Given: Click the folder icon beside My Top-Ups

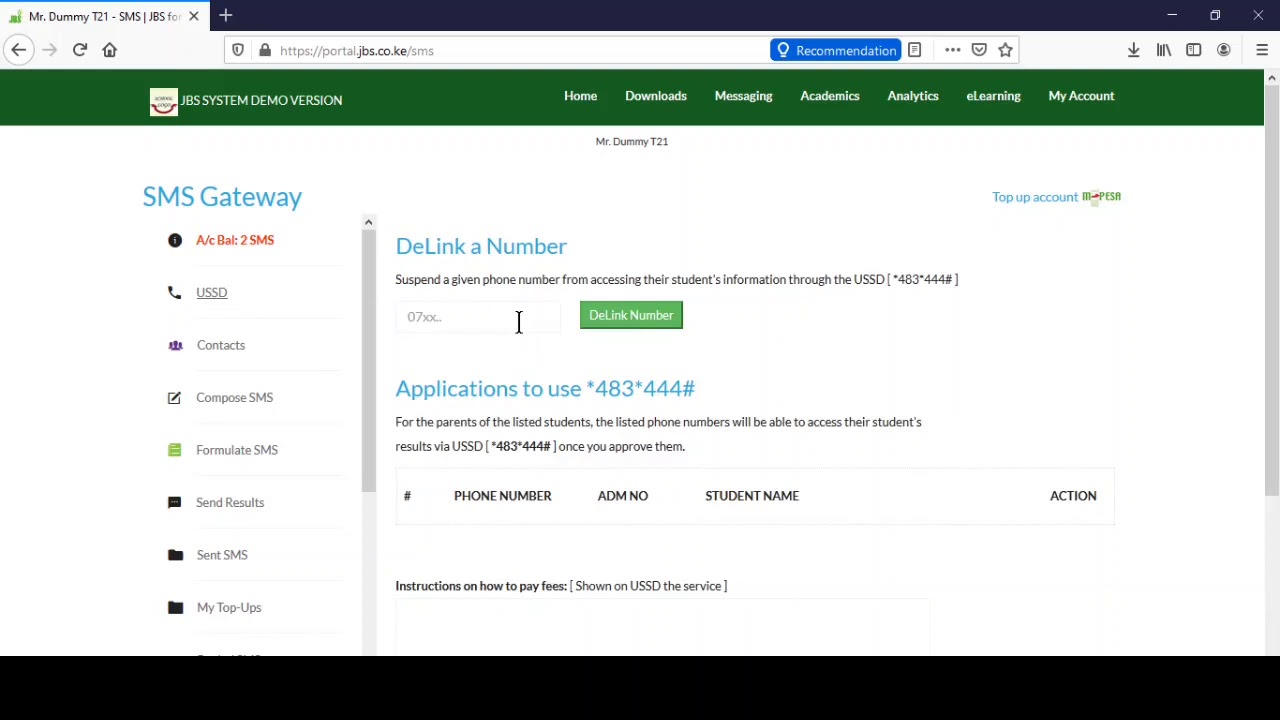Looking at the screenshot, I should (x=175, y=607).
